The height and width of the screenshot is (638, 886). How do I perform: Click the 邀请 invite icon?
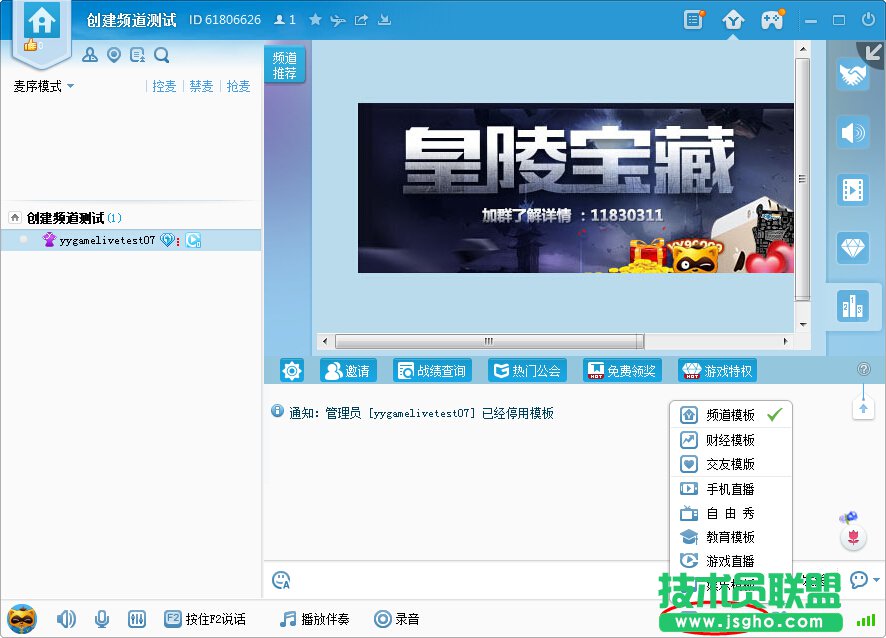348,370
